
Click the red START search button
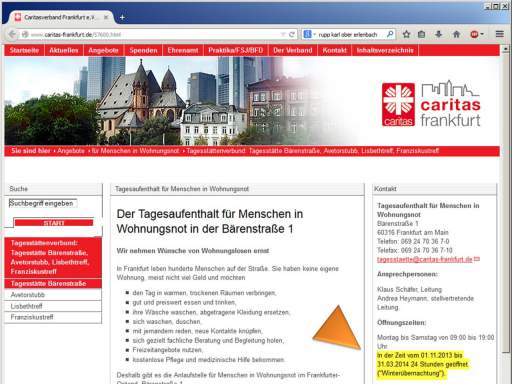(54, 223)
